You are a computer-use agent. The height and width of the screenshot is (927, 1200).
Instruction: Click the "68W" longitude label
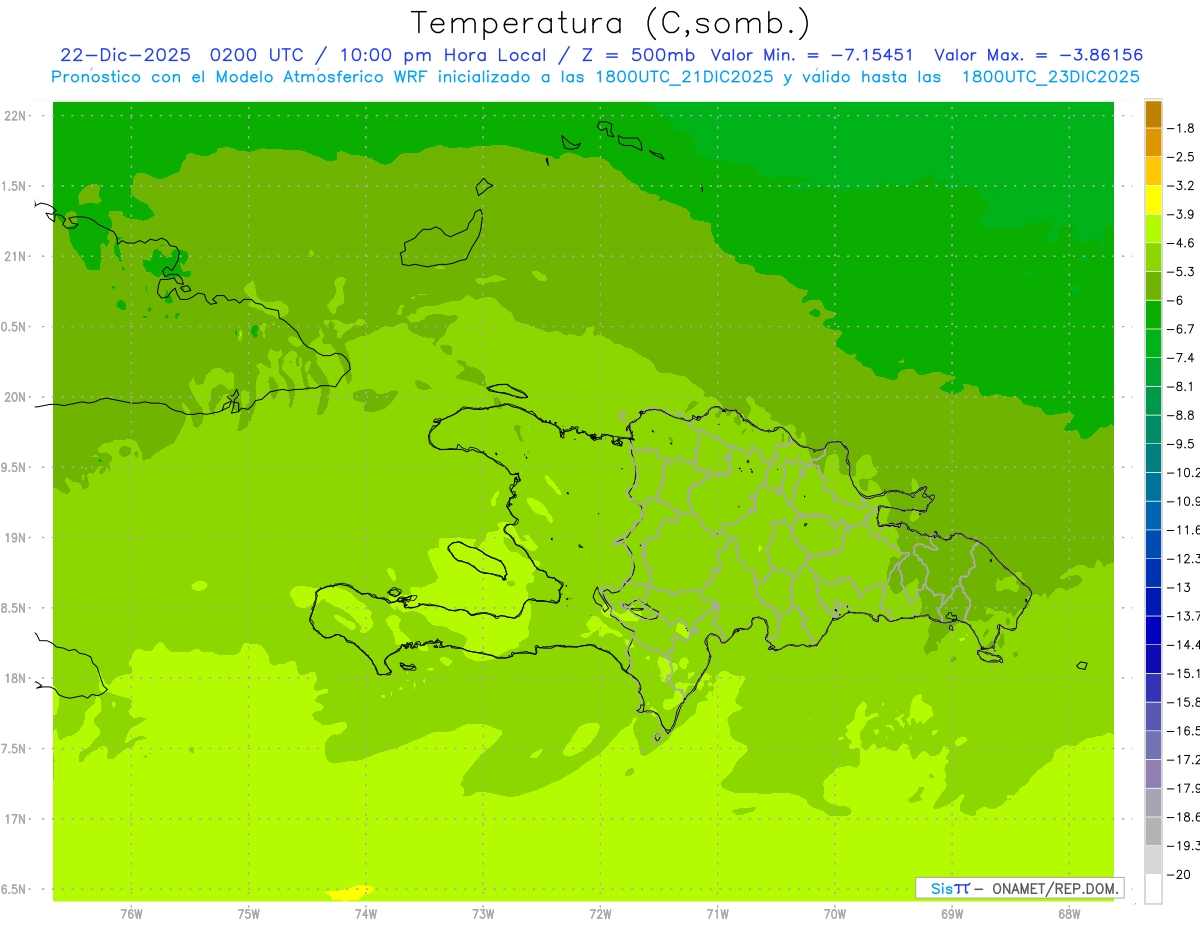[x=1069, y=914]
